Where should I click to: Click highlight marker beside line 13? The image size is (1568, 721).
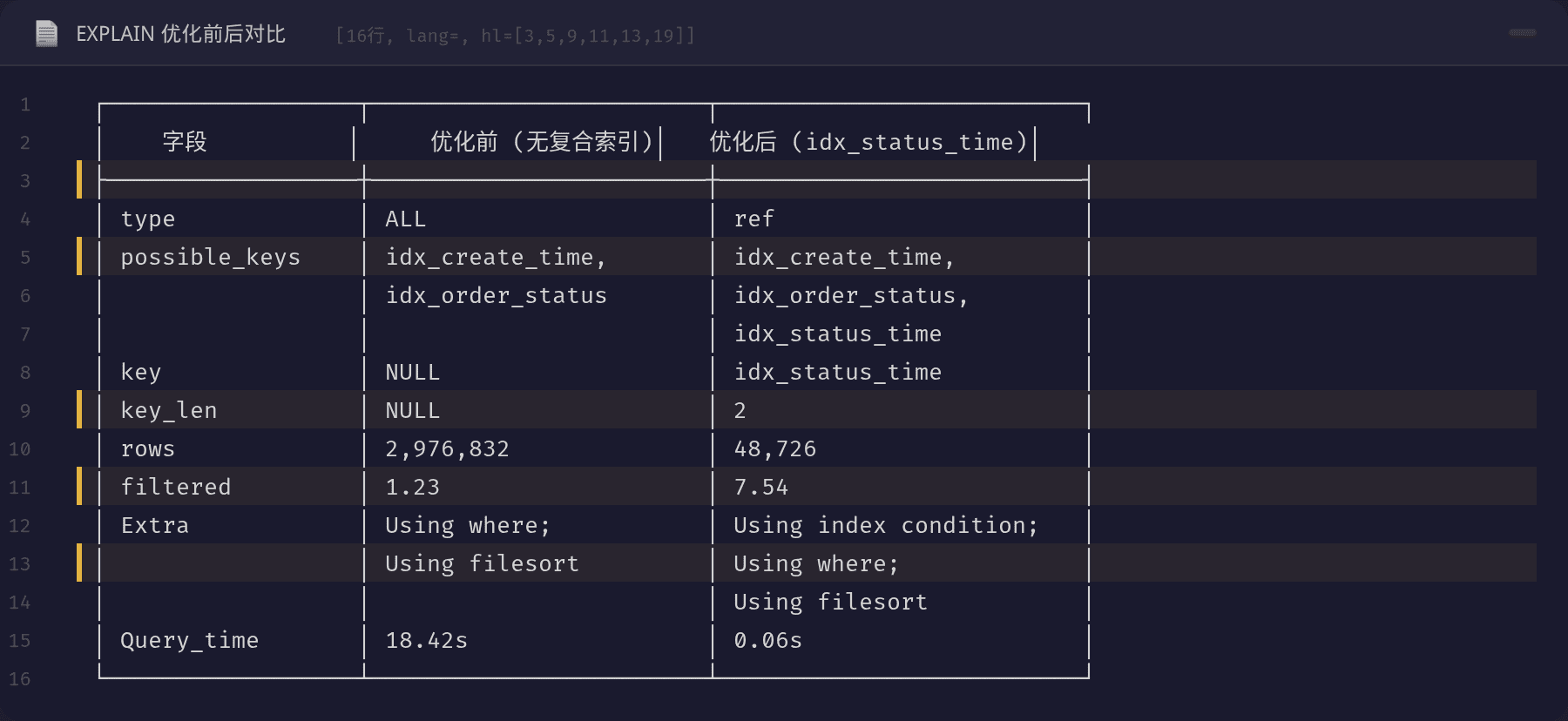click(x=79, y=563)
